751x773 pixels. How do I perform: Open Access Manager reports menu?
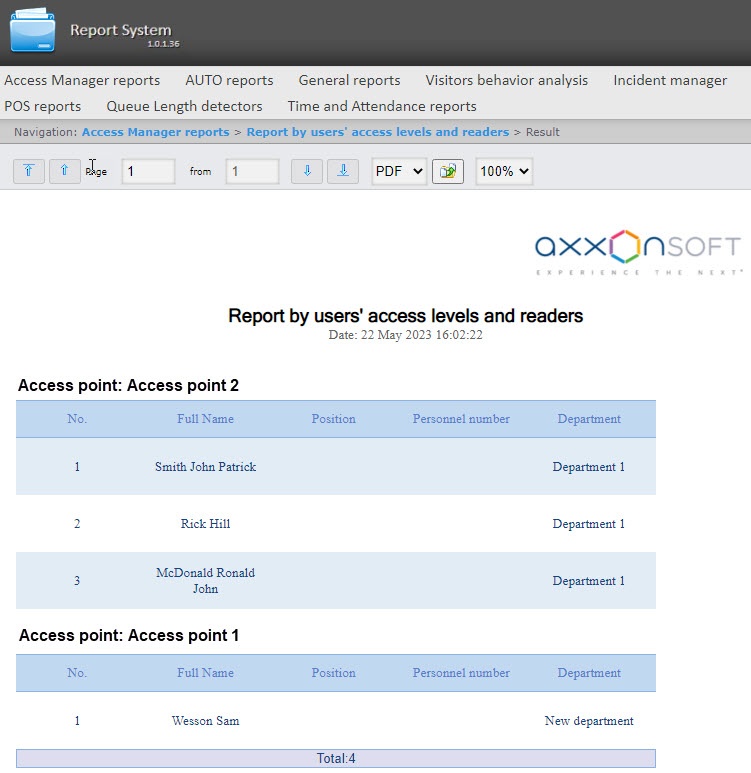coord(82,80)
